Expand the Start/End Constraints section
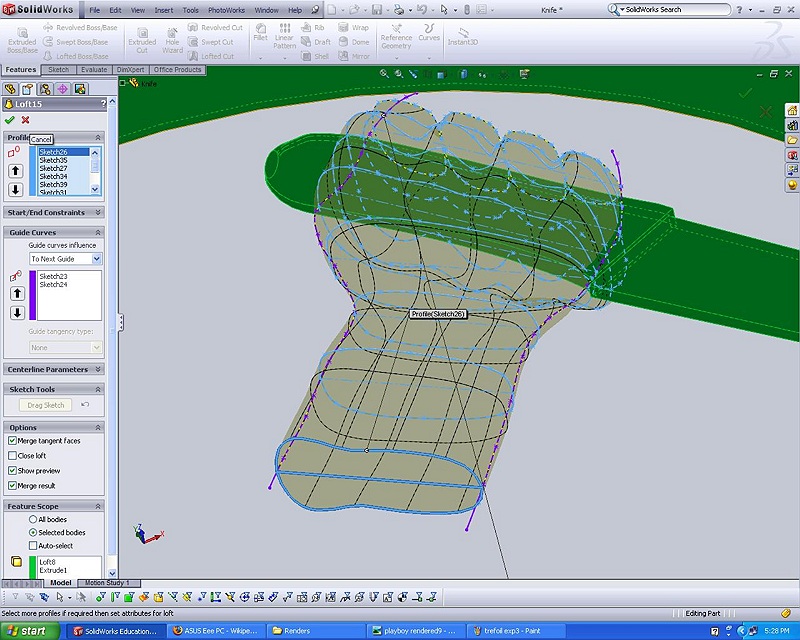This screenshot has width=800, height=640. (98, 212)
